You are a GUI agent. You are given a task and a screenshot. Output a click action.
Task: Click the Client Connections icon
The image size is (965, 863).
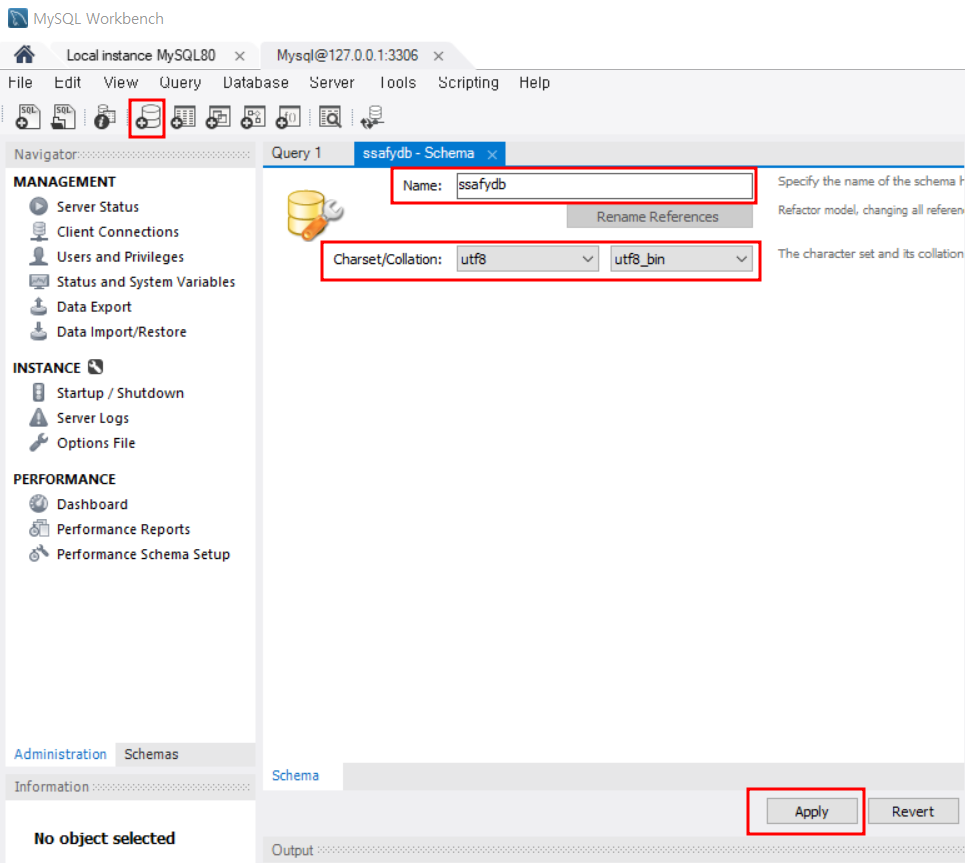[x=39, y=231]
